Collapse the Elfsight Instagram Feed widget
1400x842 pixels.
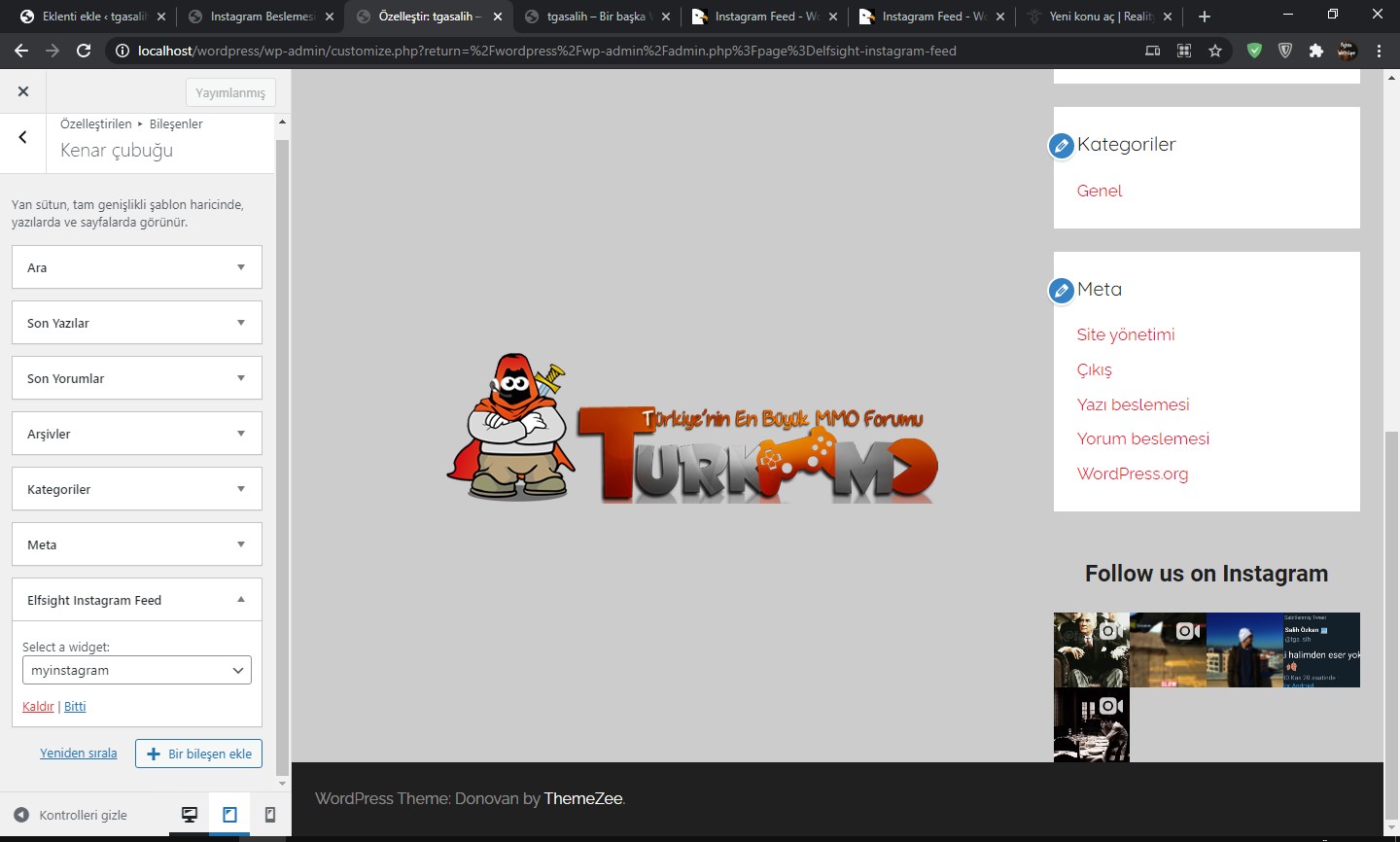click(137, 600)
